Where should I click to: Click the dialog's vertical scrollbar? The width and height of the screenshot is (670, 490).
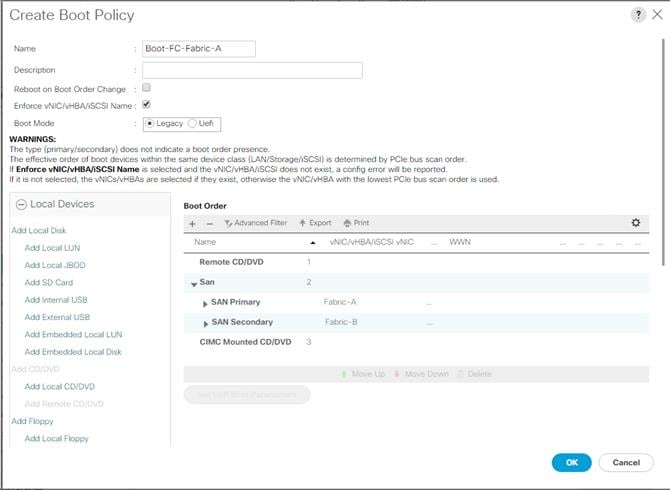point(663,152)
